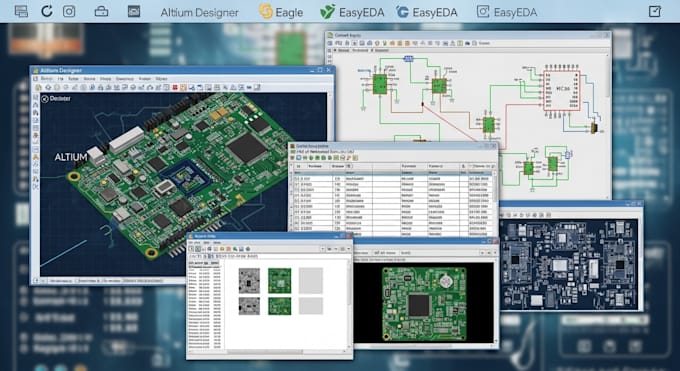
Task: Click the ALTIUM label on the 3D board
Action: point(71,157)
